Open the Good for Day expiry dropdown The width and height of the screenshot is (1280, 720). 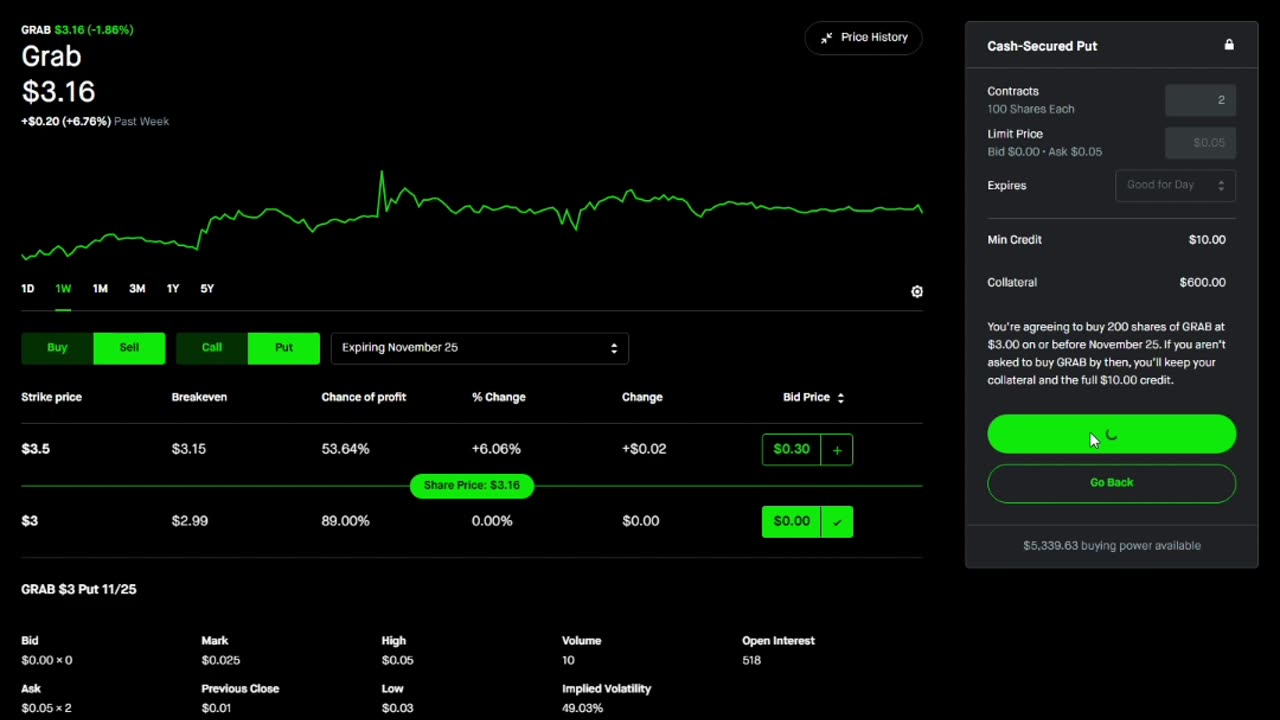click(1175, 185)
